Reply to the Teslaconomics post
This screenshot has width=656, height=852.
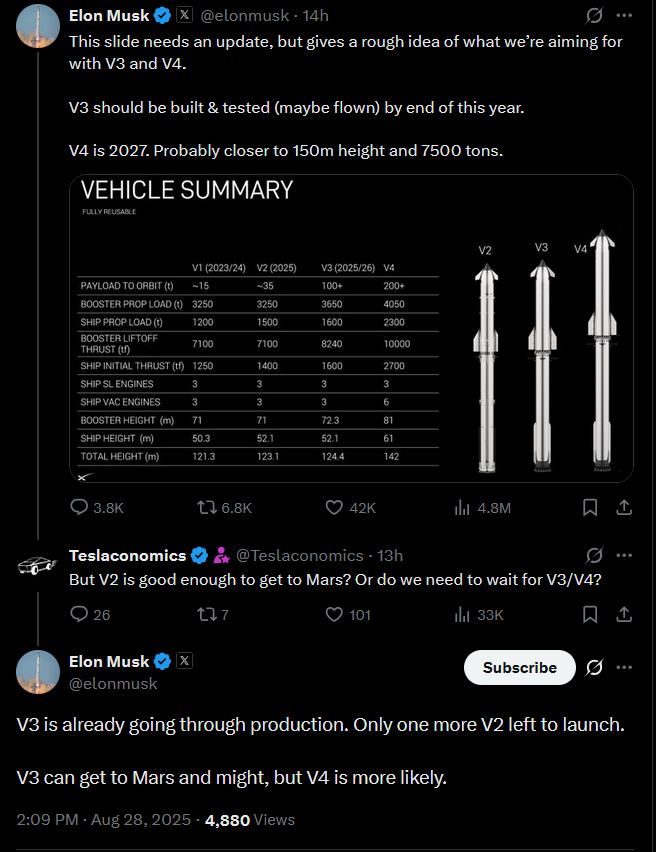80,614
